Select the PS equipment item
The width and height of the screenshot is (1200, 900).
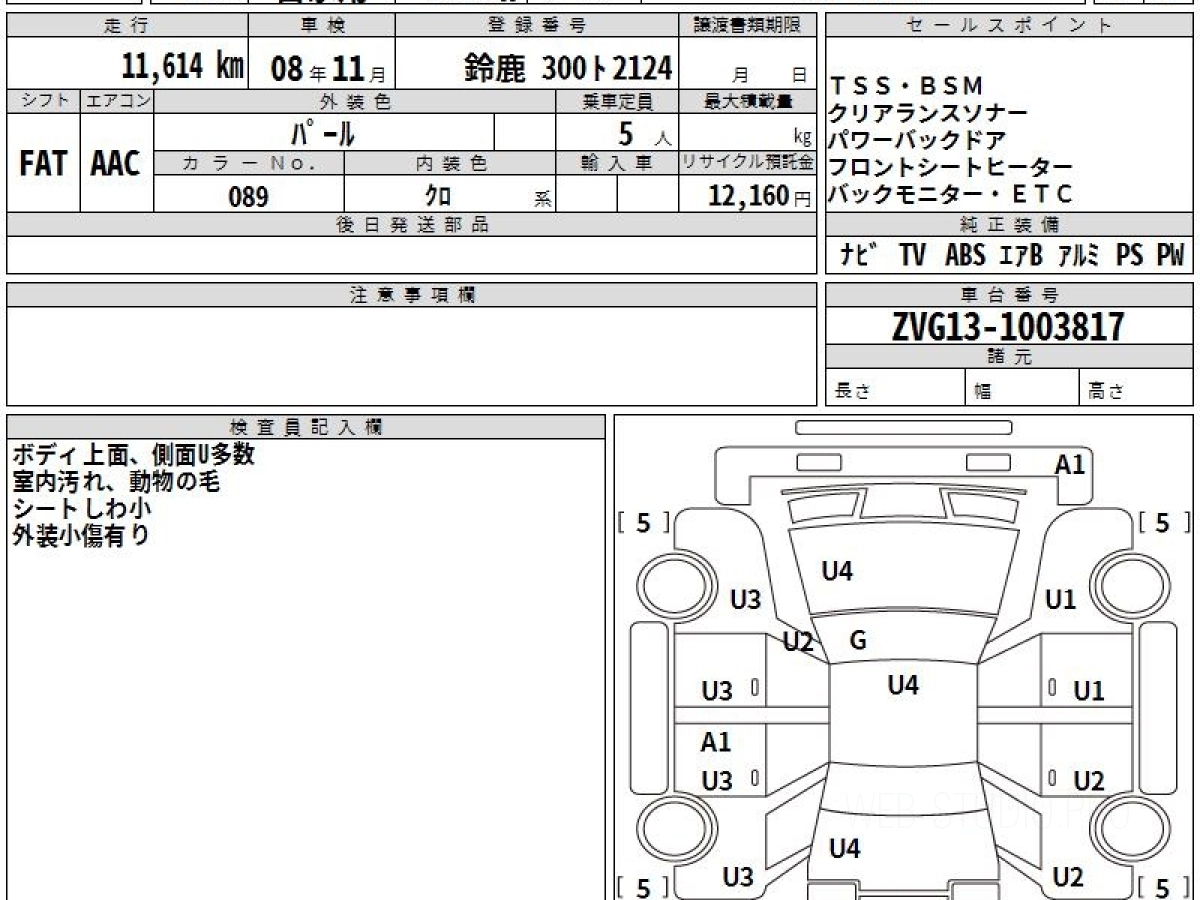(1130, 256)
